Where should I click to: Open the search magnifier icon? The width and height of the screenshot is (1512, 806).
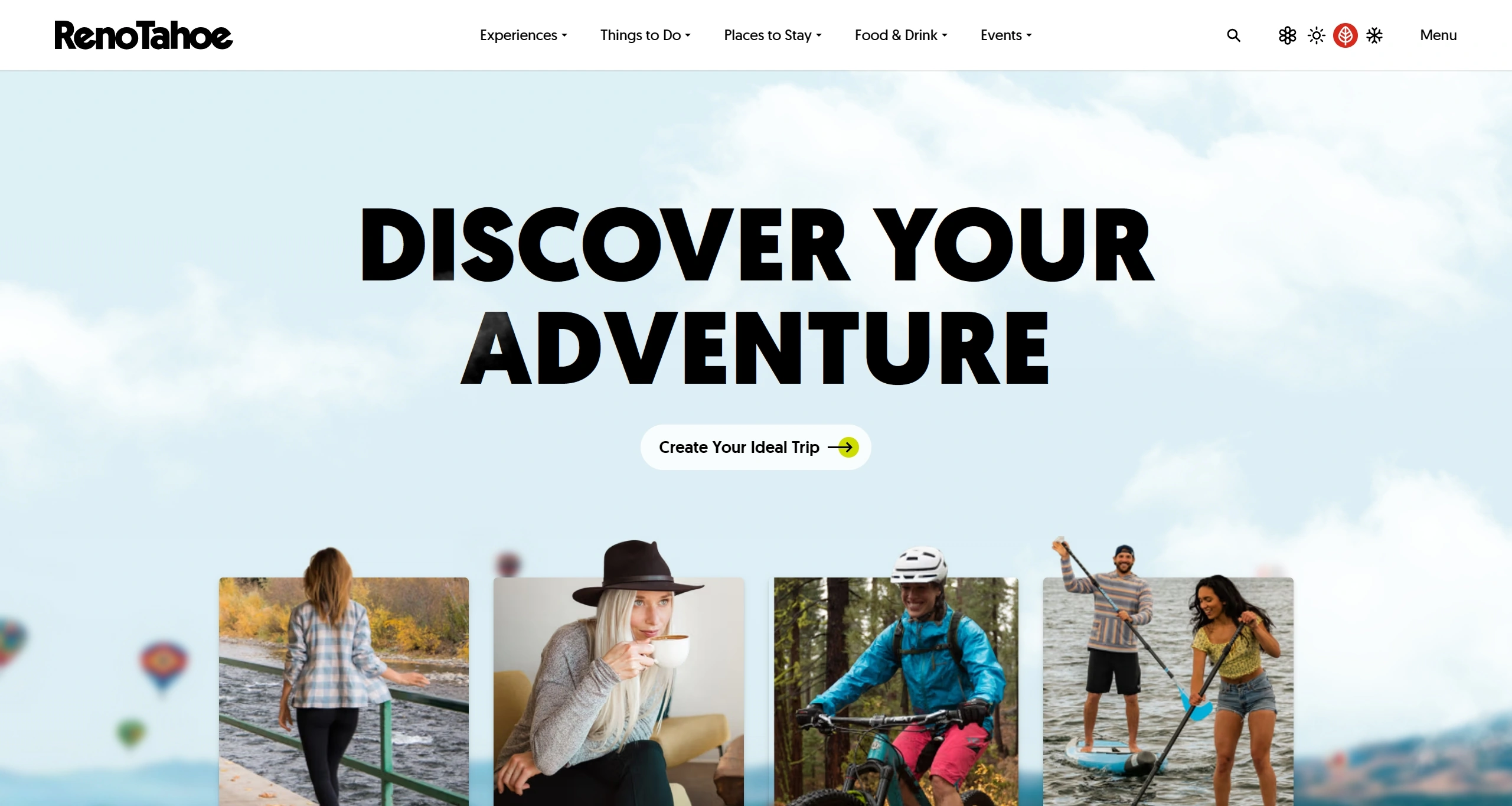1233,35
